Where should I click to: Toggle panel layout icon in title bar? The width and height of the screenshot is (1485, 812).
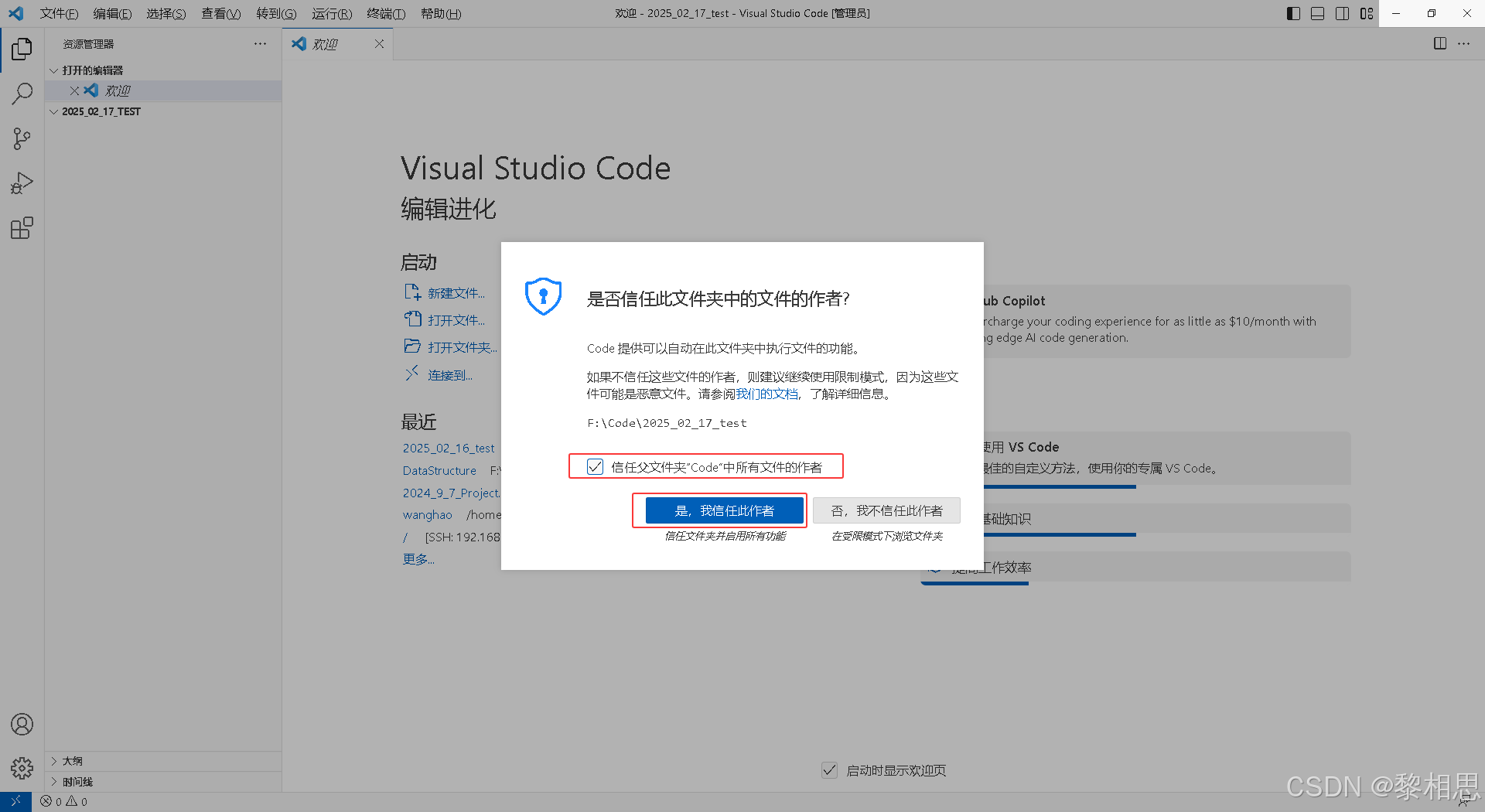(x=1318, y=13)
